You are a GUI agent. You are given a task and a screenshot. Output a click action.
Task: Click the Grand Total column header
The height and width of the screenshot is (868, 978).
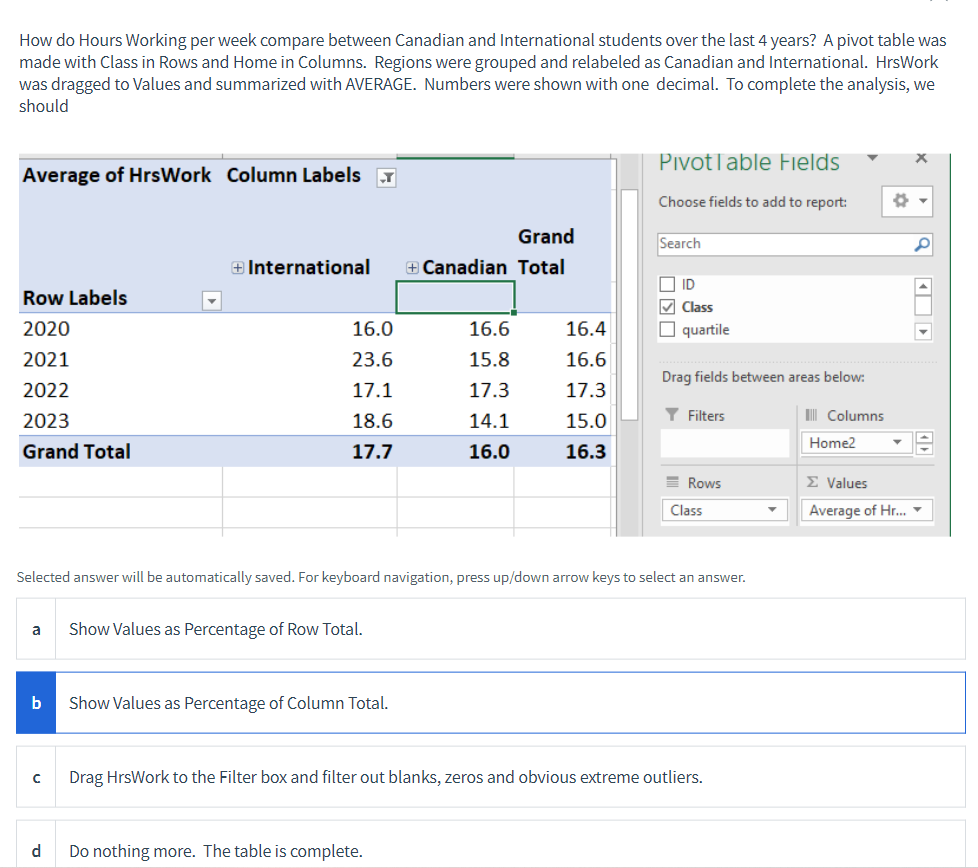point(545,252)
